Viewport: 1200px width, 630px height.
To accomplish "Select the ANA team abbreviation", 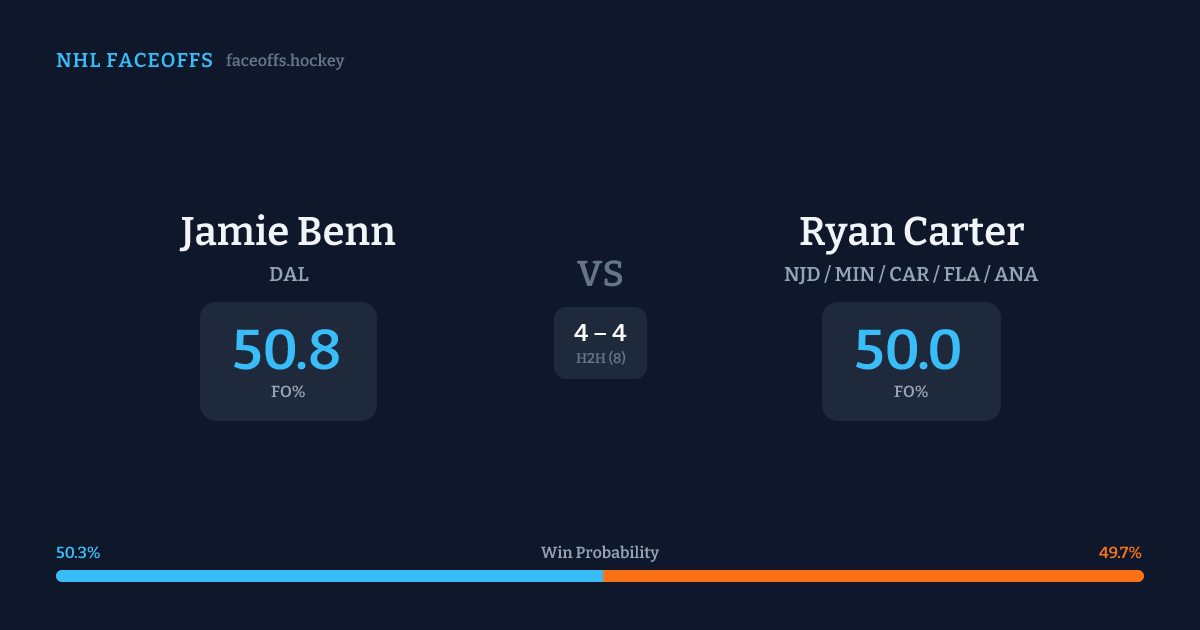I will [1016, 274].
